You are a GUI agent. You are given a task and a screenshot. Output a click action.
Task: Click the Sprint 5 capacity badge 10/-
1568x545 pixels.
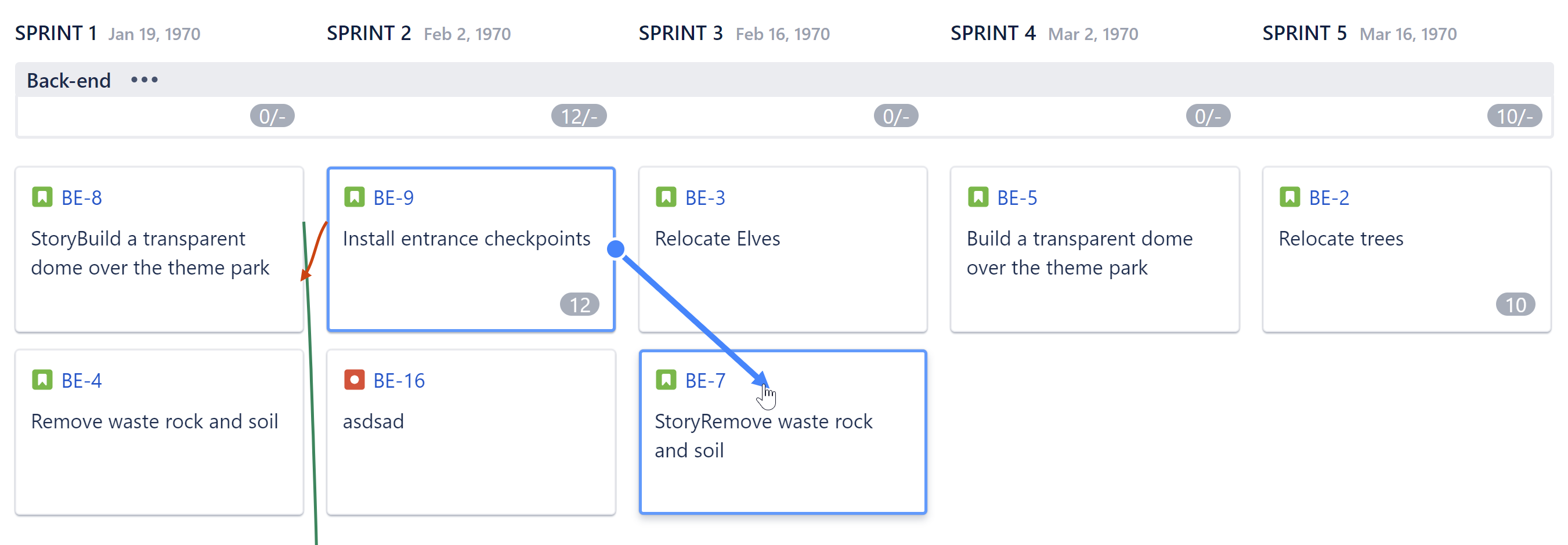click(1514, 116)
